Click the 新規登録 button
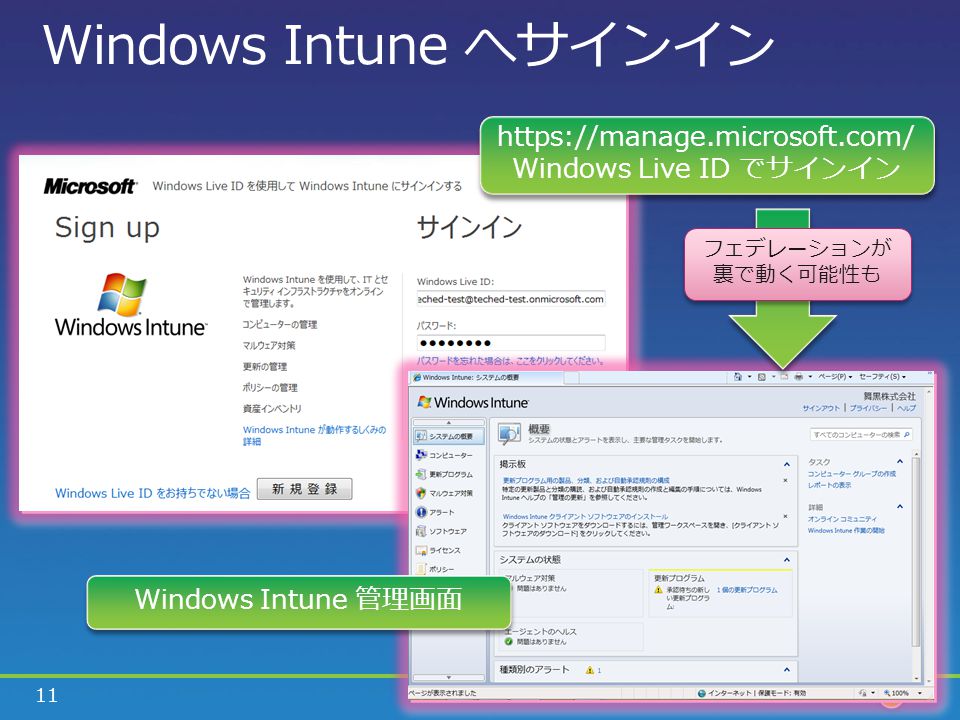This screenshot has width=960, height=720. 304,489
